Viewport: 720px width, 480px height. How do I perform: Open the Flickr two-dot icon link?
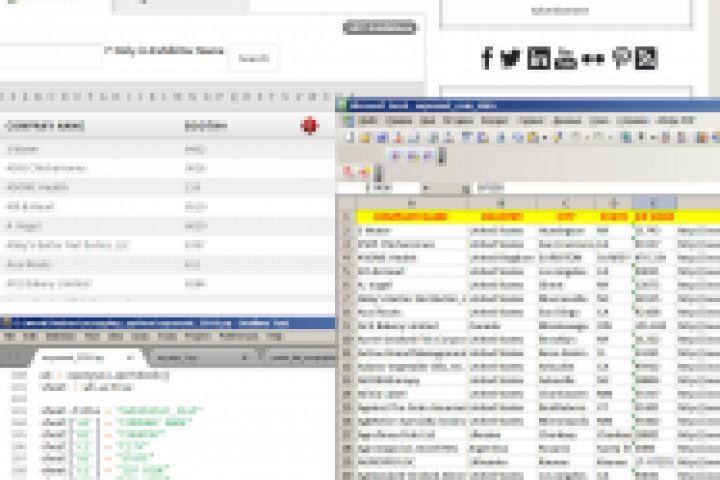pos(593,59)
